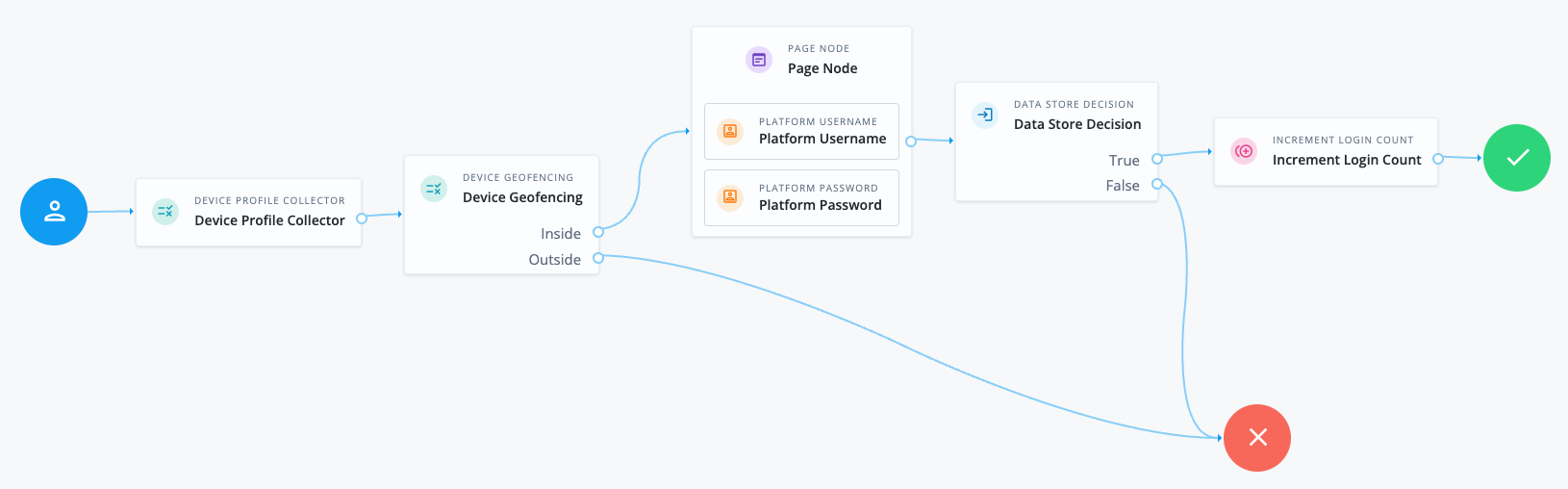This screenshot has width=1568, height=489.
Task: Click the Outside outcome connector
Action: 598,258
